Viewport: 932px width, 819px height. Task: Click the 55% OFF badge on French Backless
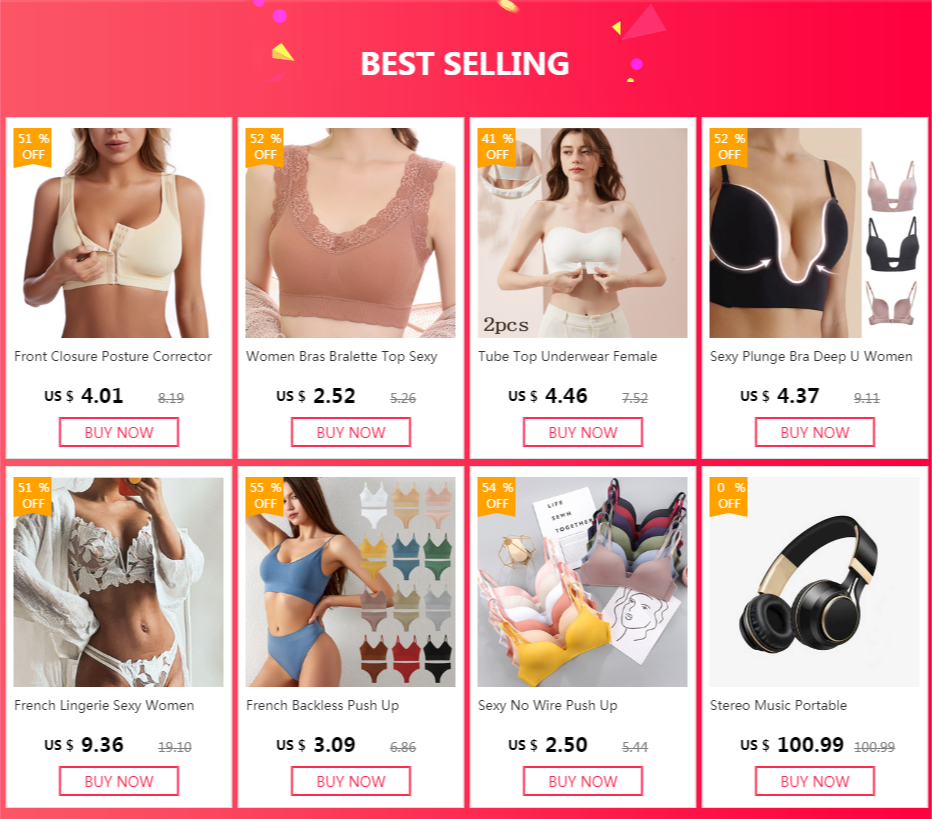(x=265, y=496)
